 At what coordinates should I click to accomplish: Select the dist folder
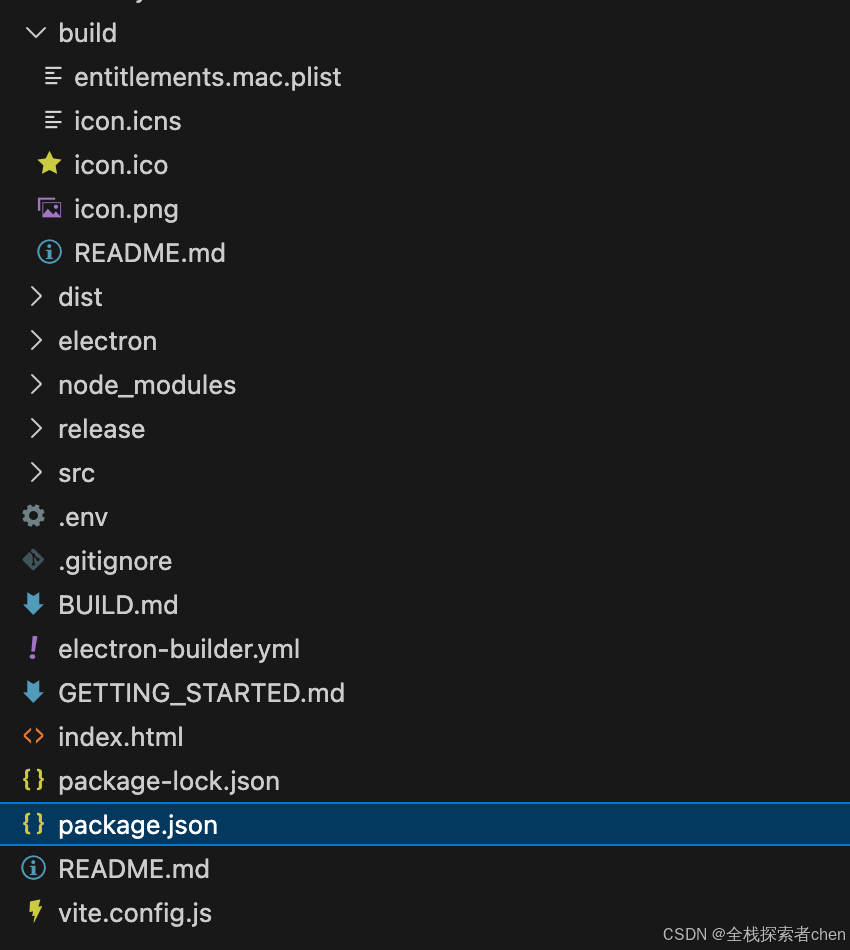(x=79, y=296)
